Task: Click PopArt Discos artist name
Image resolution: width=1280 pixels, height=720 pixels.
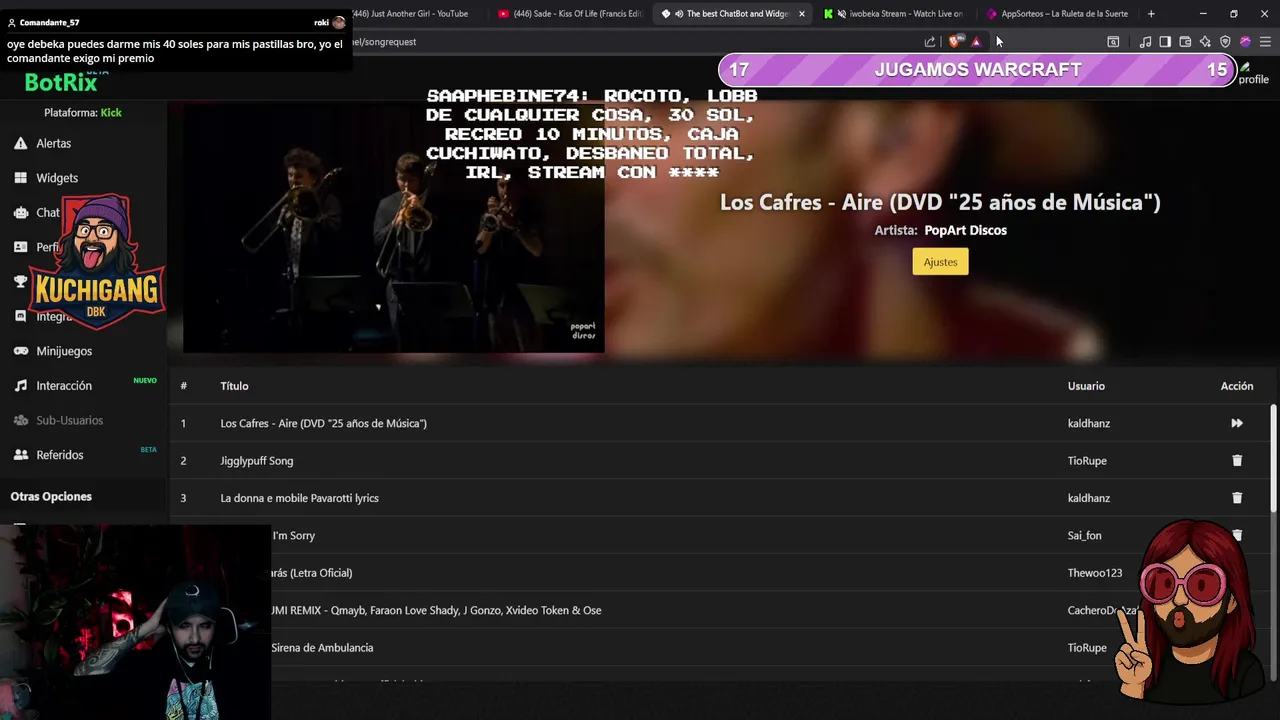Action: pos(965,230)
